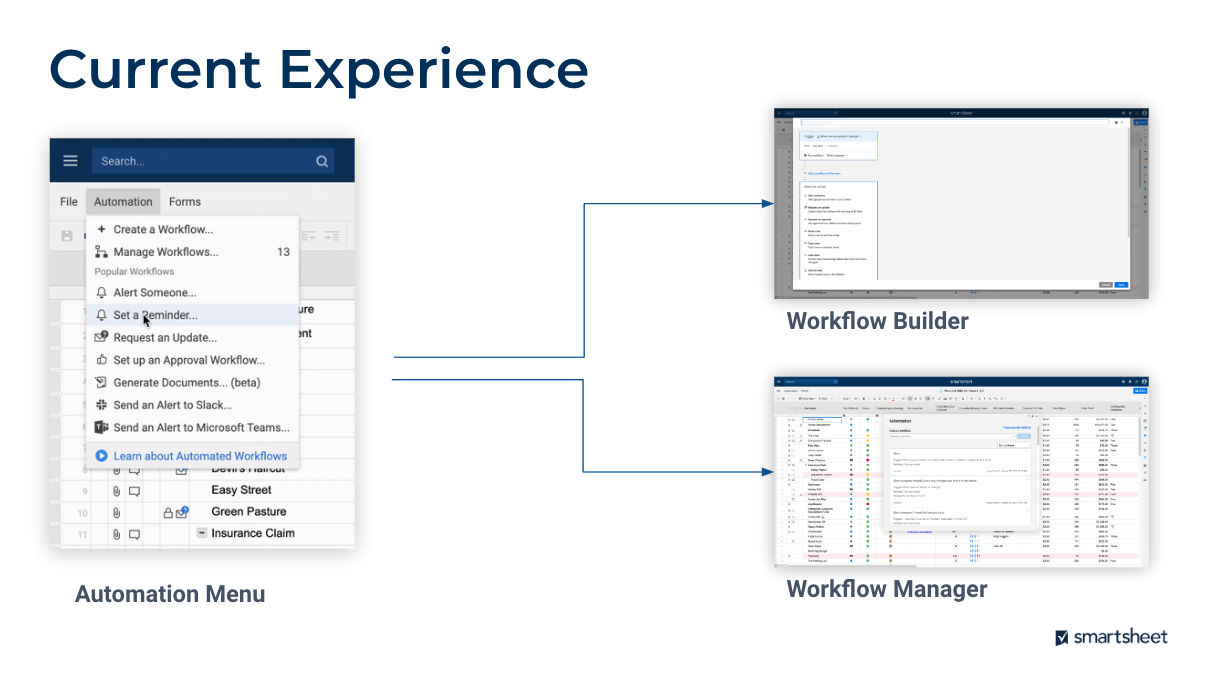Screen dimensions: 1218x686
Task: Click Cancel button in Workflow Builder
Action: 1106,285
